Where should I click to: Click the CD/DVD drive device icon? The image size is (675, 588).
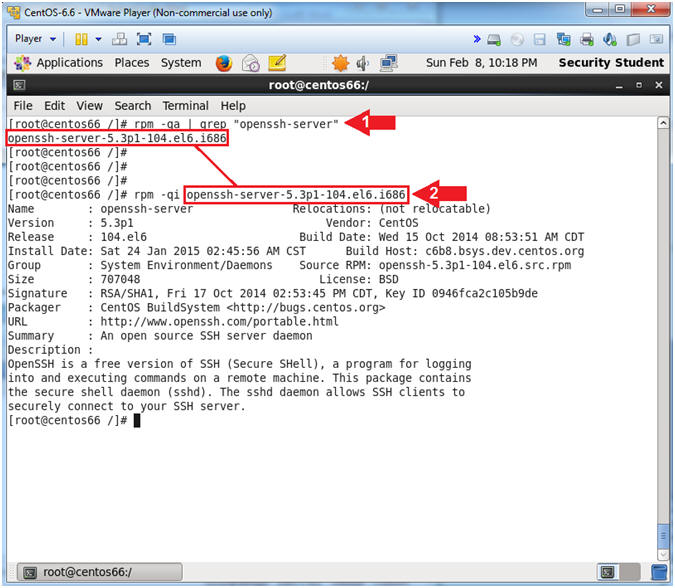click(x=517, y=40)
